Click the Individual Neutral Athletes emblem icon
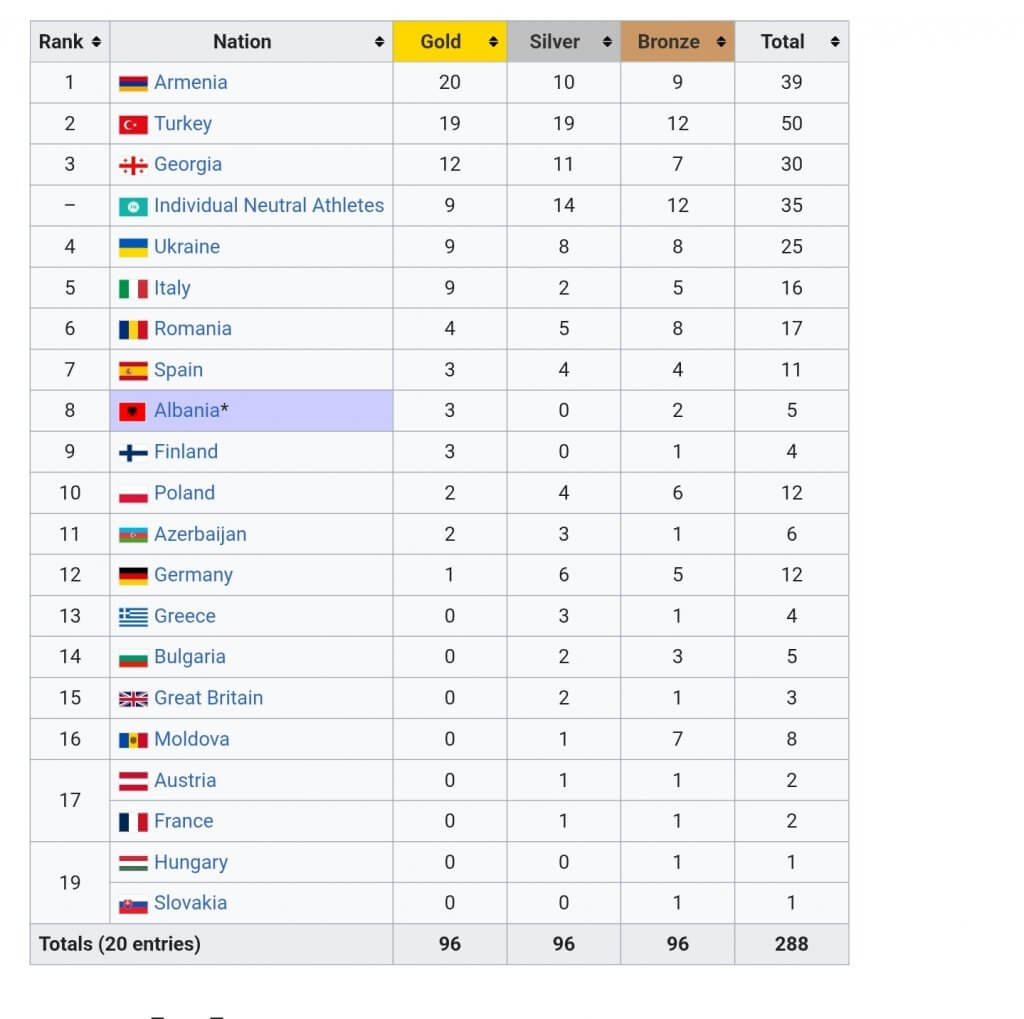This screenshot has width=1024, height=1019. [x=133, y=206]
